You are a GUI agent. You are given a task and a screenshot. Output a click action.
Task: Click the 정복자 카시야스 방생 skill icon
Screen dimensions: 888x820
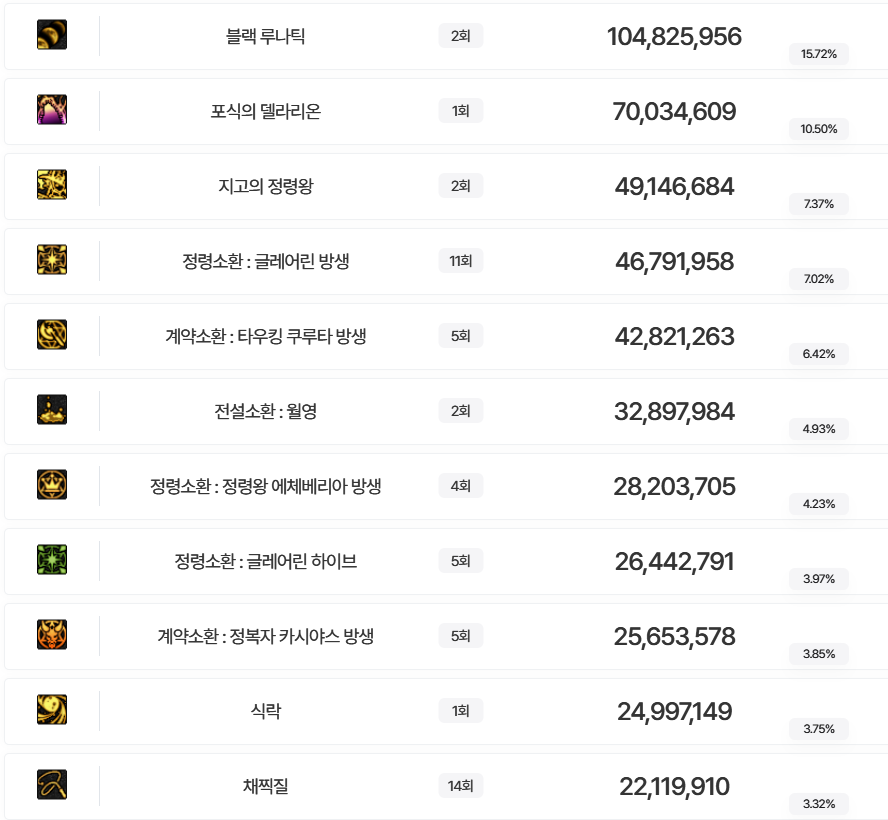tap(52, 635)
